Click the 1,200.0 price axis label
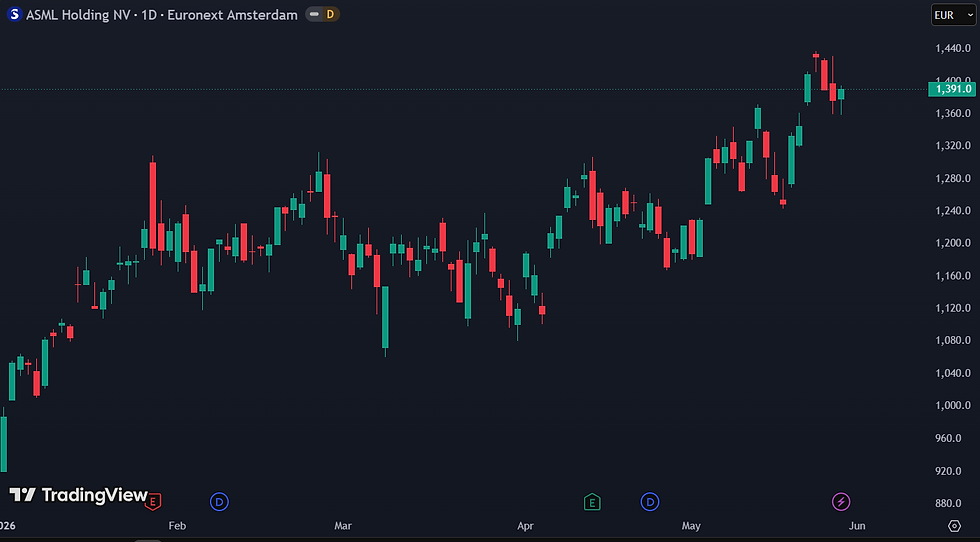This screenshot has width=980, height=542. (x=953, y=243)
